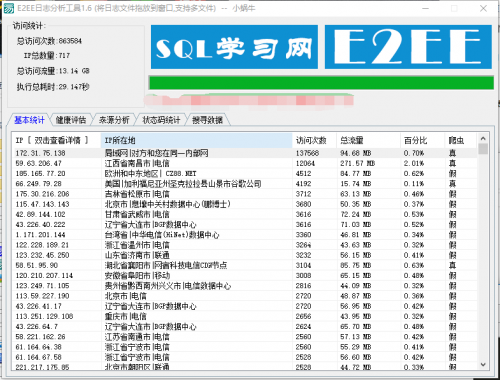Viewport: 500px width, 380px height.
Task: Click visit count 137568
Action: (x=307, y=153)
